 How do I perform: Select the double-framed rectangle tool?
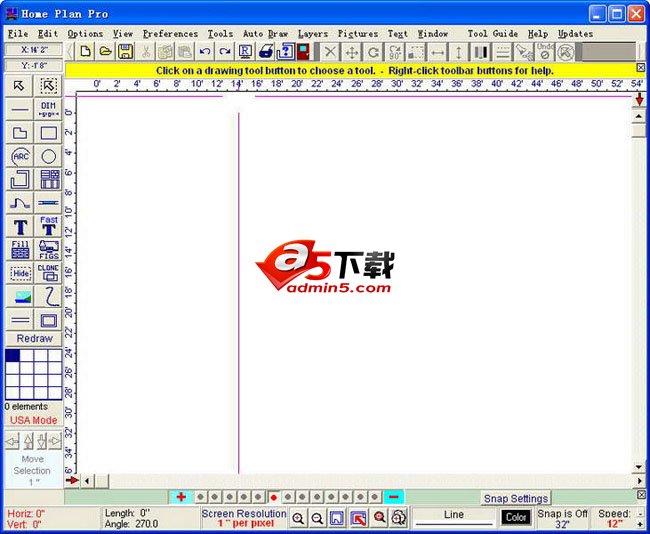[49, 320]
